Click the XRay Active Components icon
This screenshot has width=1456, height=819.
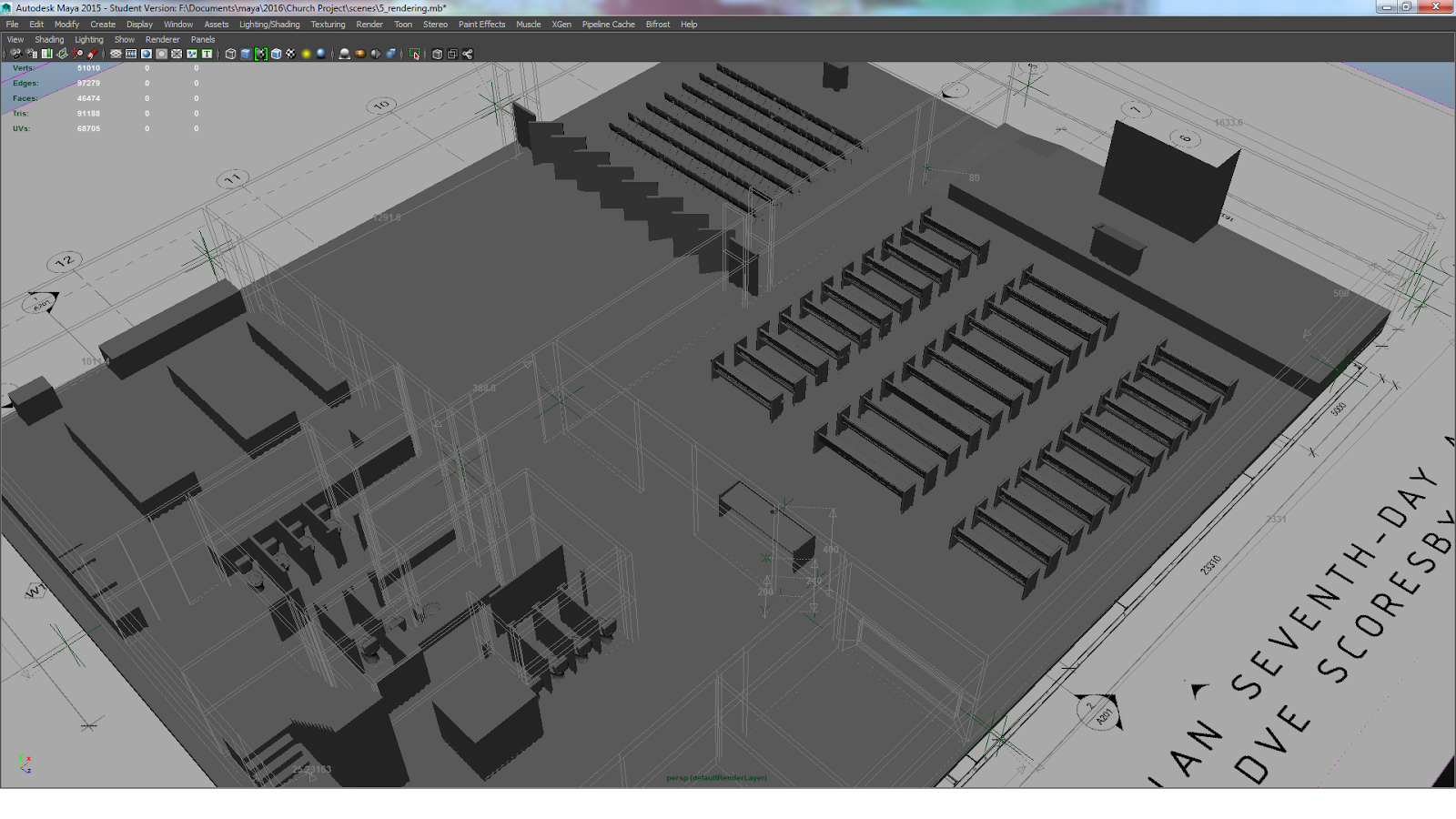coord(452,54)
